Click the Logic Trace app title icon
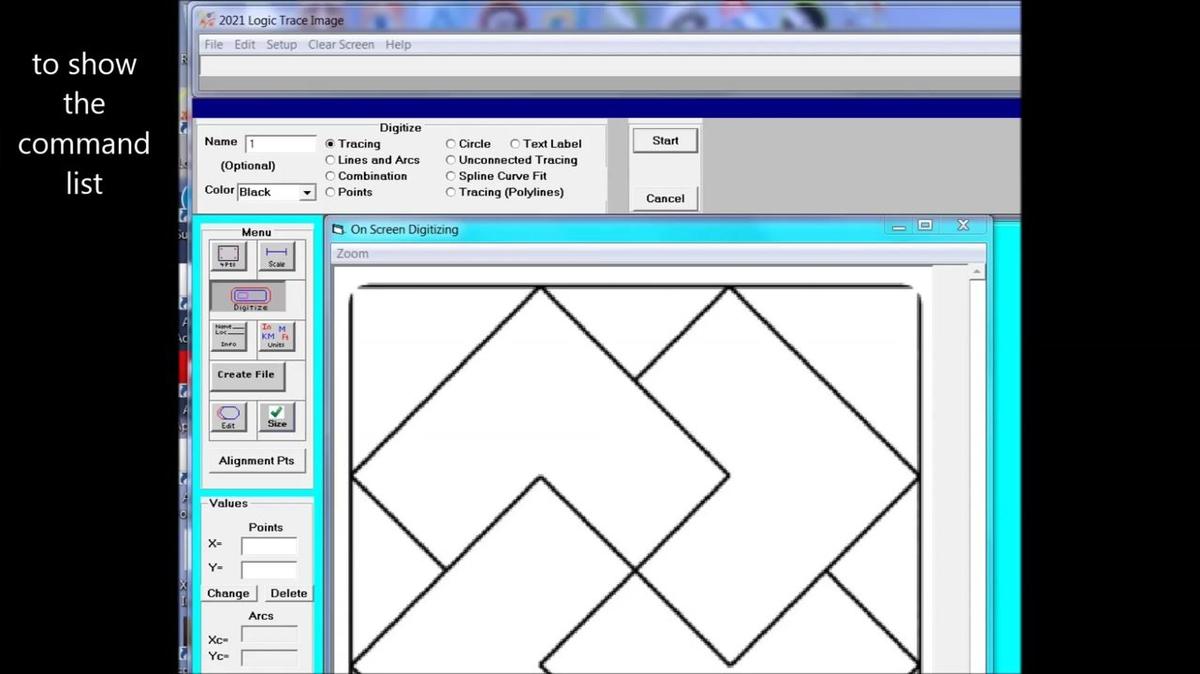The image size is (1200, 674). click(207, 20)
